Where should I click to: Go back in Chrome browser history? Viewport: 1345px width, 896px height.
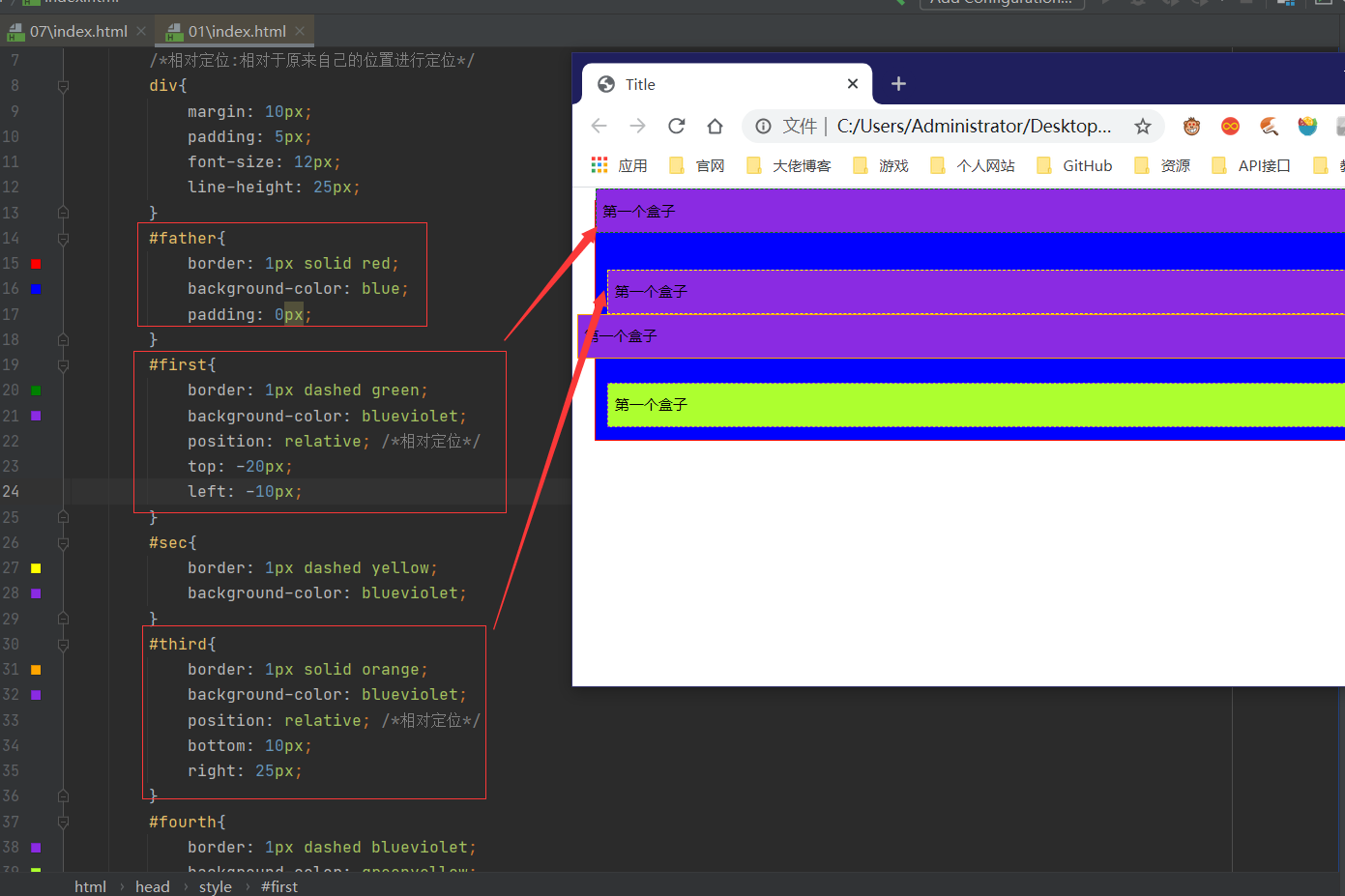[x=599, y=126]
